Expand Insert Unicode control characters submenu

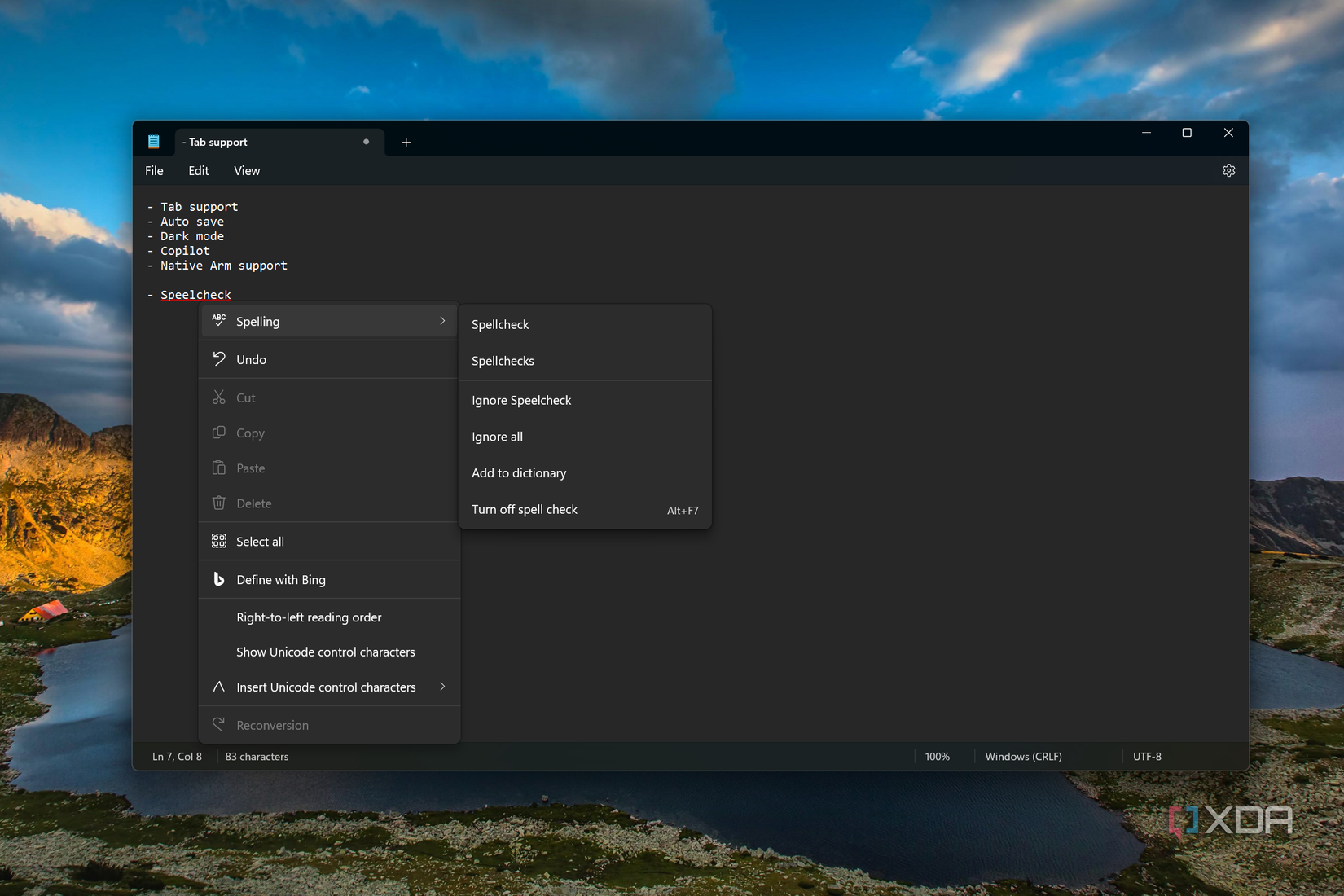tap(442, 687)
